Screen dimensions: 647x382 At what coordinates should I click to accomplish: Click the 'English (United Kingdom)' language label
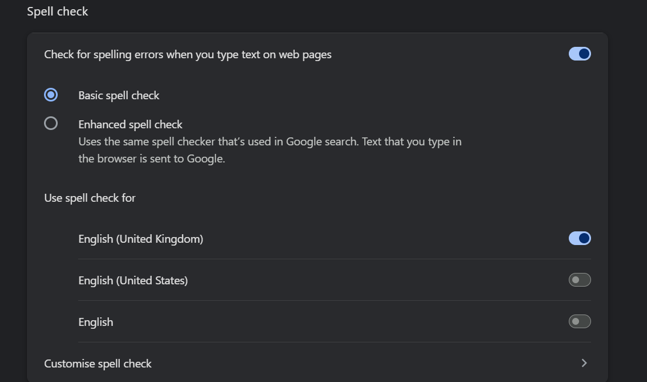[141, 239]
